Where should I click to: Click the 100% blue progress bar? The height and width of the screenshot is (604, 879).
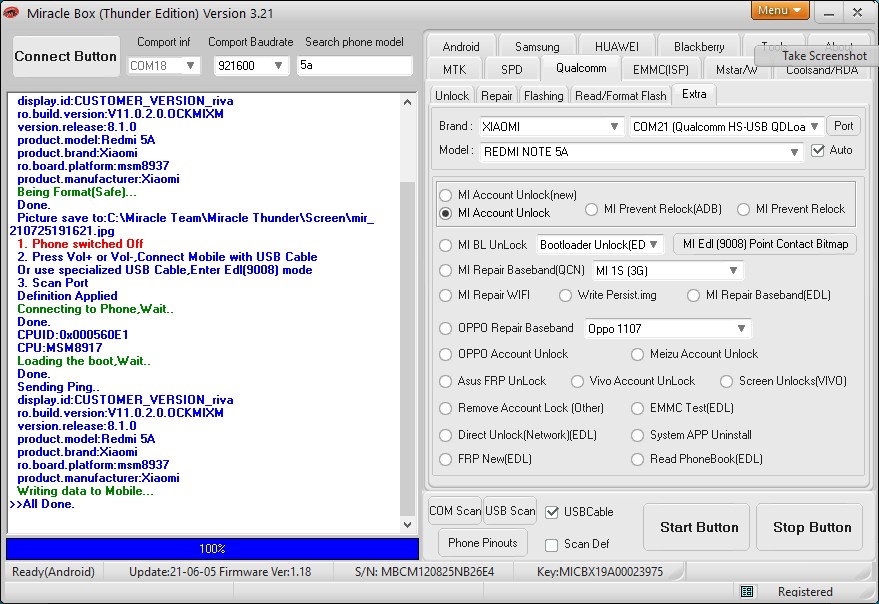pyautogui.click(x=212, y=549)
